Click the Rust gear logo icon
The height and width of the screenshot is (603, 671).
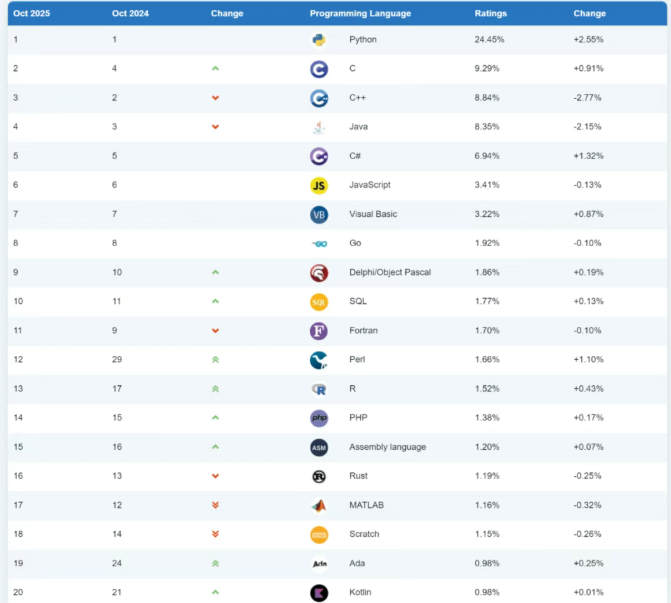pyautogui.click(x=319, y=476)
